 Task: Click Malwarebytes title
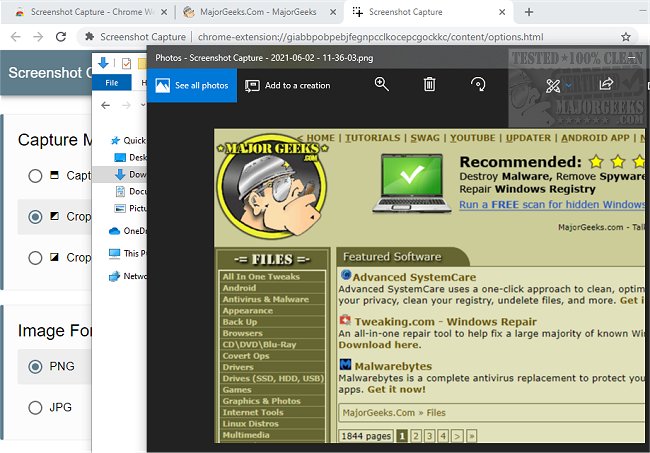click(x=393, y=366)
